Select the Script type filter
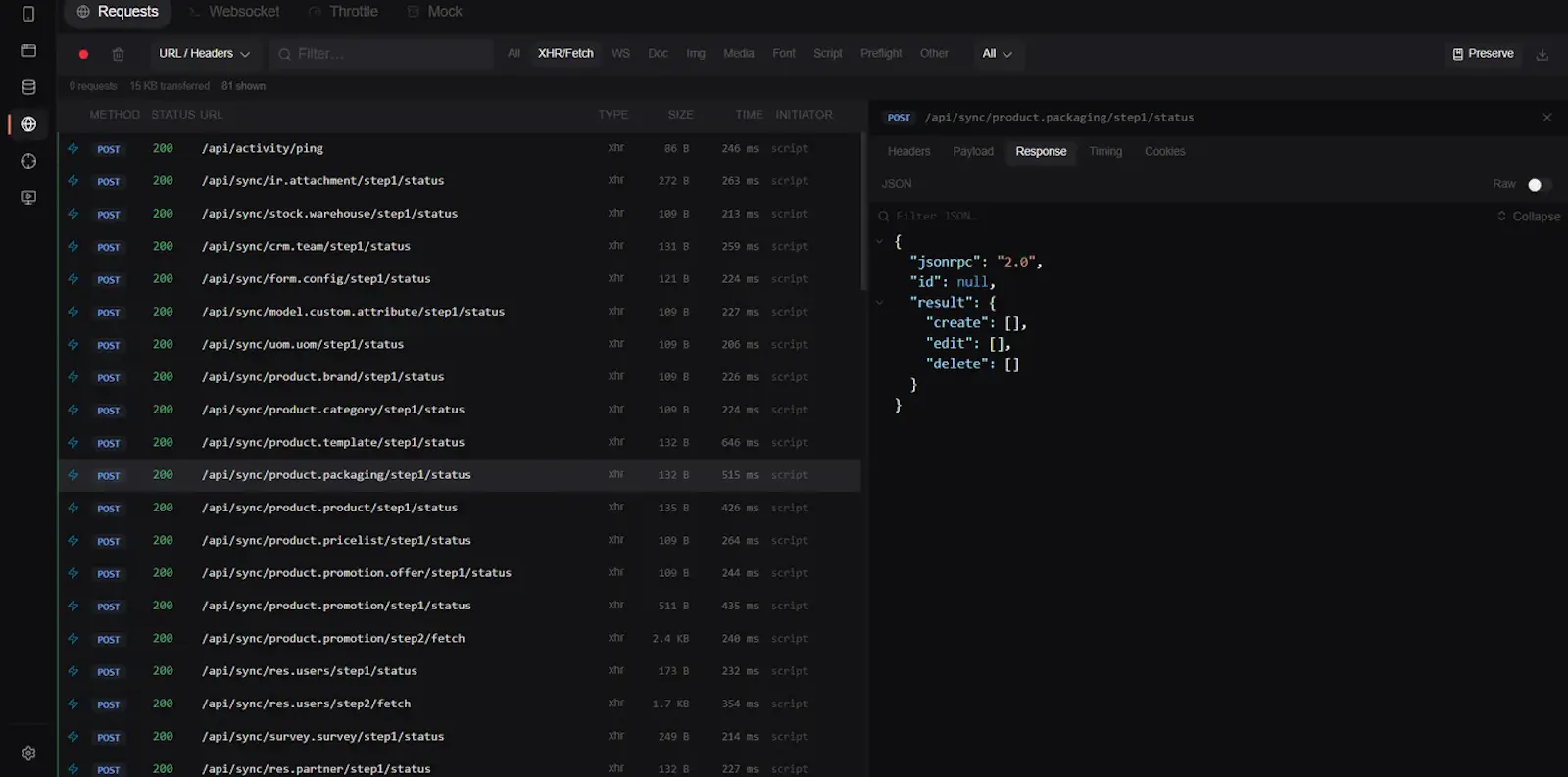Screen dimensions: 1568x777 [827, 54]
